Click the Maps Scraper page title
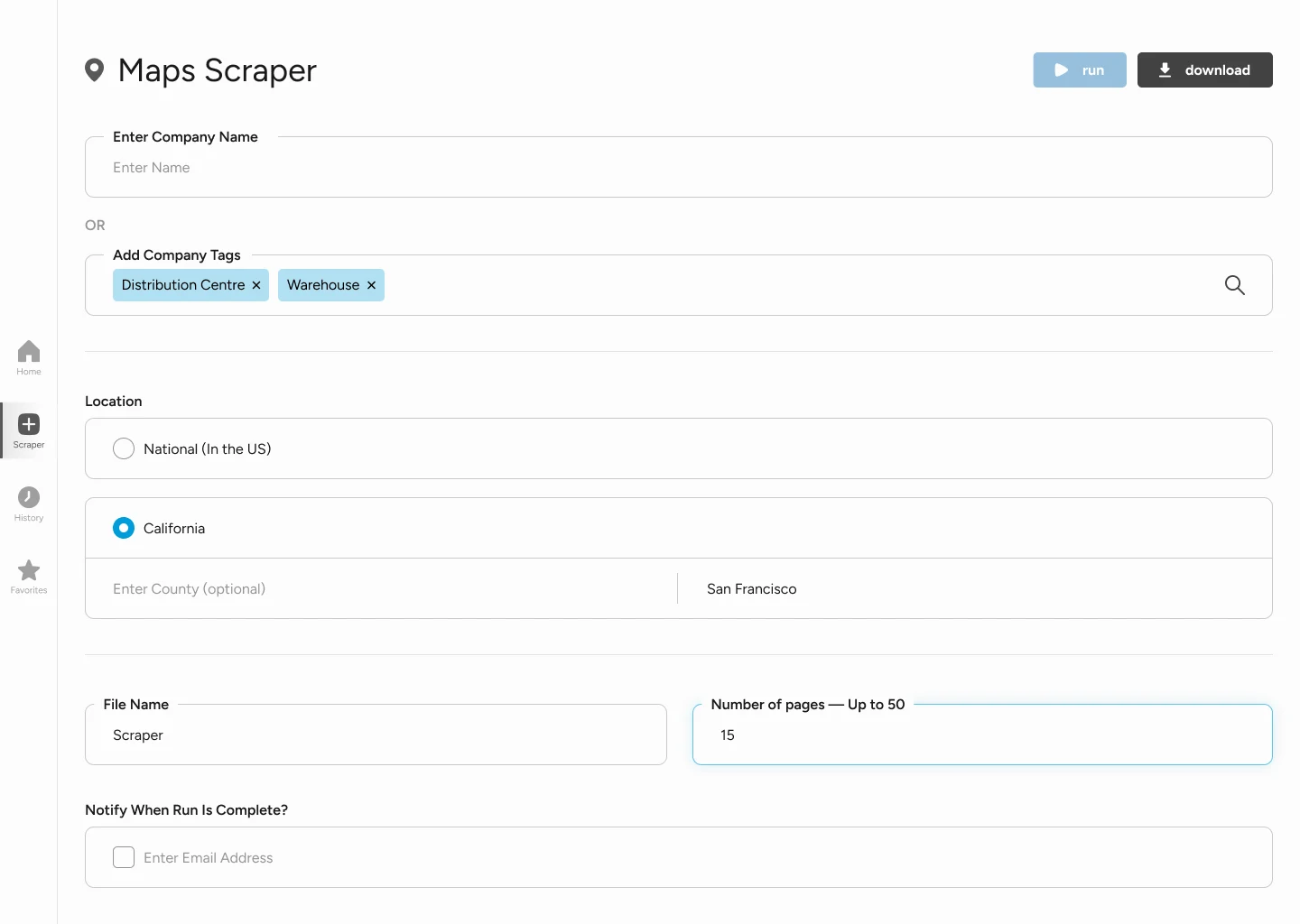 [218, 70]
